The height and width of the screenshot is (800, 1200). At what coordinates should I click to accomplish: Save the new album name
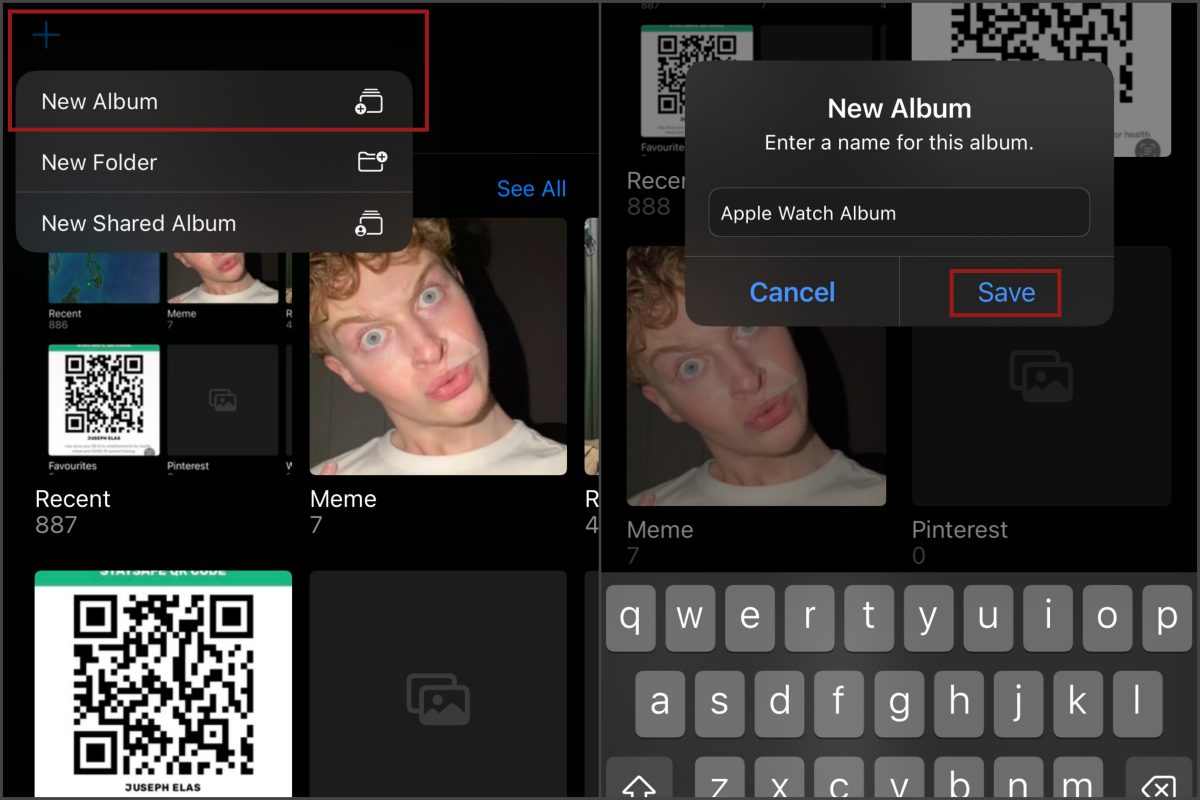click(x=1006, y=292)
